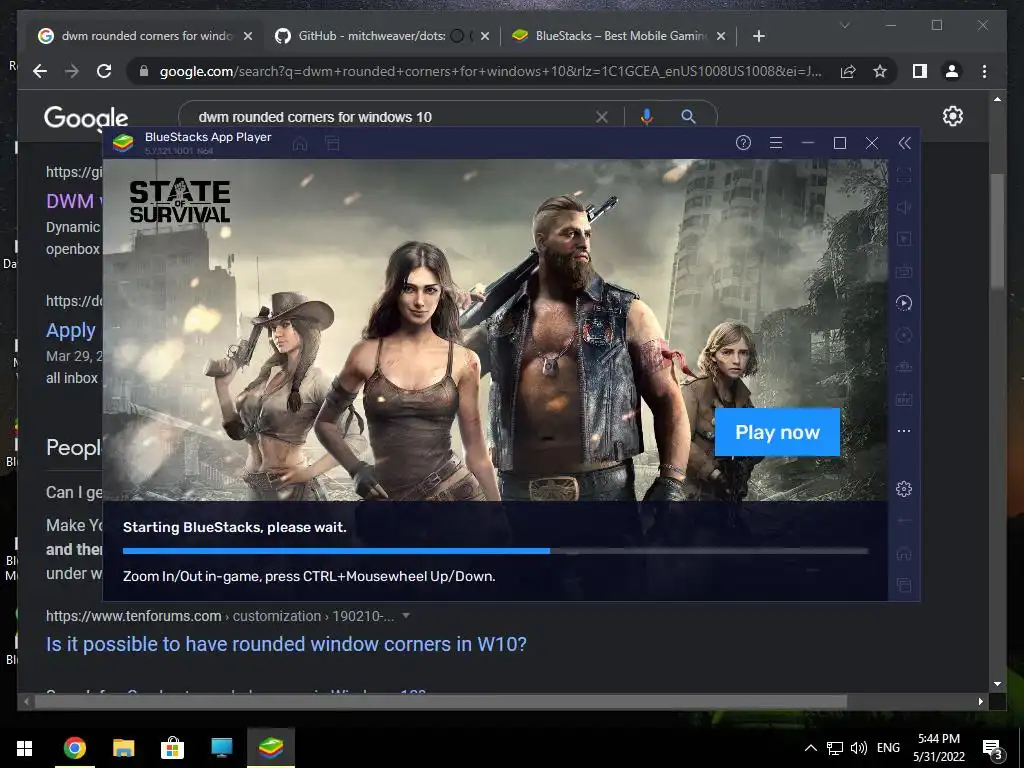Click BlueStacks keyboard controls icon in side toolbar

coord(904,271)
